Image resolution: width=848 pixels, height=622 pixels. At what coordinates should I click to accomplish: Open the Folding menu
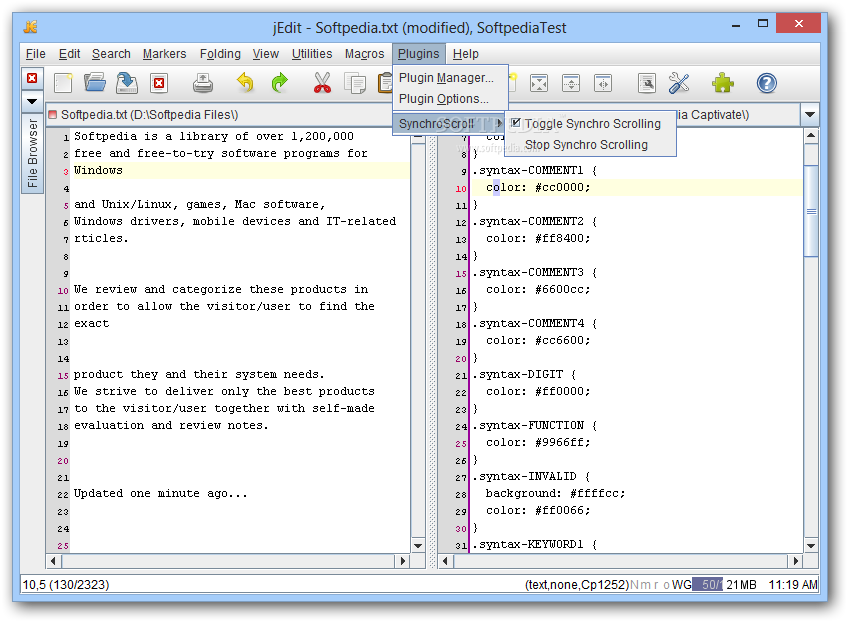click(x=220, y=54)
